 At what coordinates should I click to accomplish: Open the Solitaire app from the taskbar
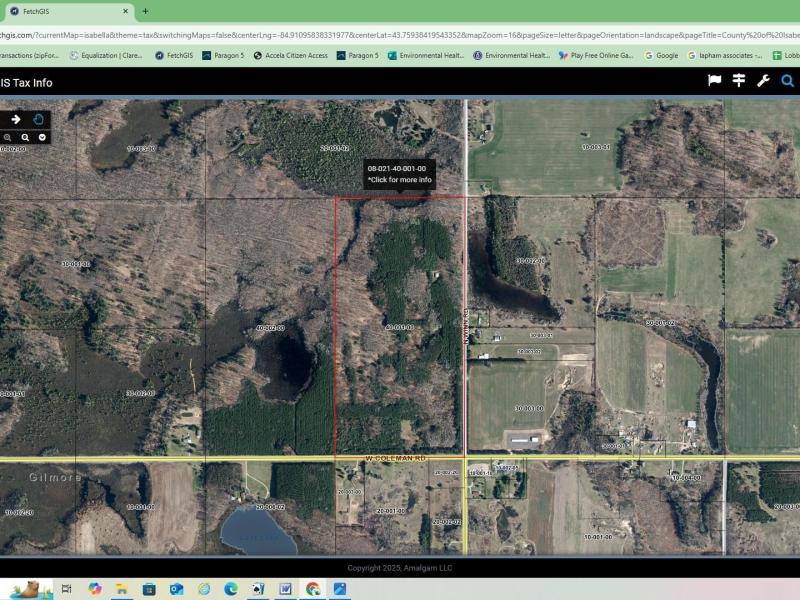coord(258,589)
